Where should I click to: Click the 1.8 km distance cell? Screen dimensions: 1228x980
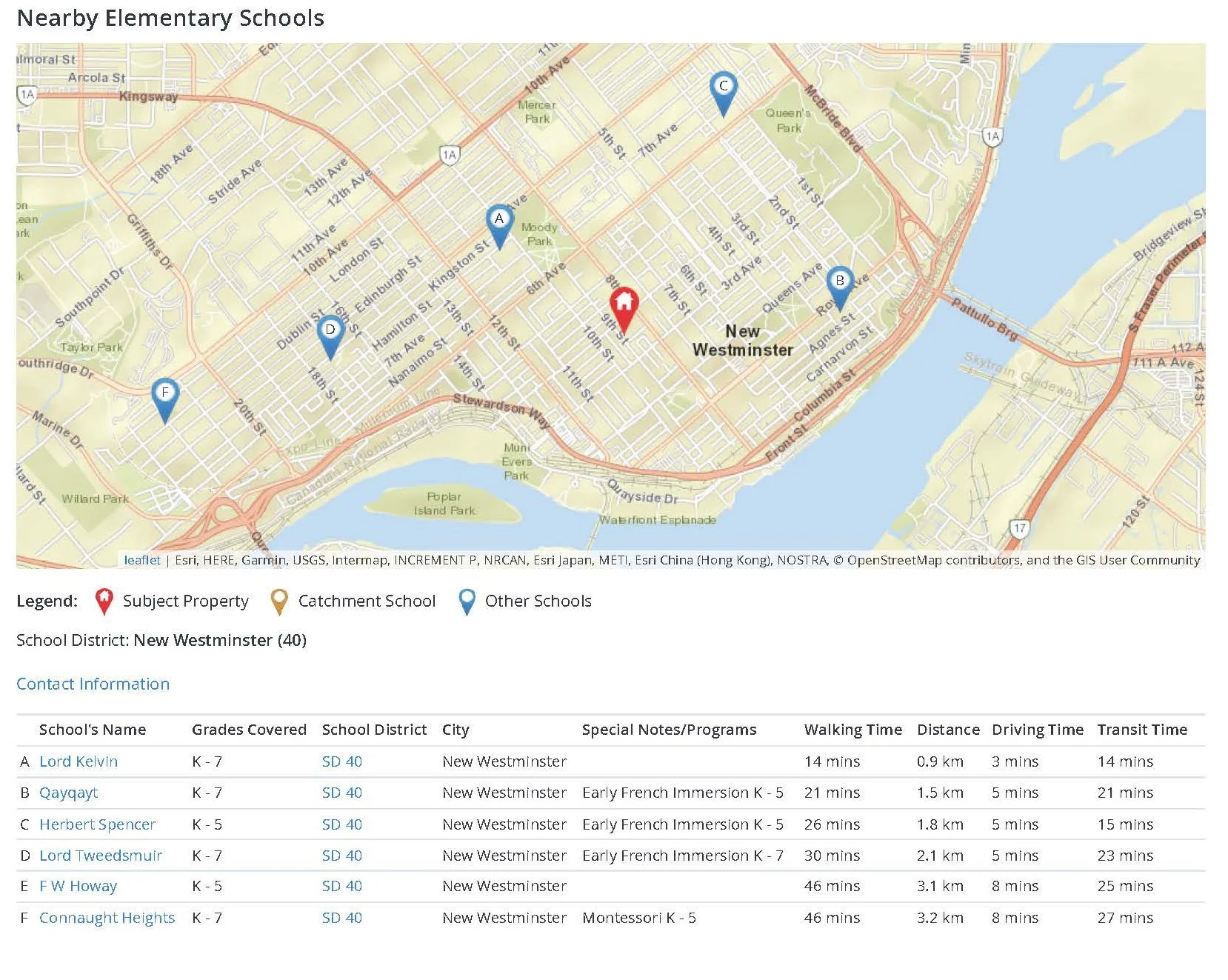[x=940, y=824]
